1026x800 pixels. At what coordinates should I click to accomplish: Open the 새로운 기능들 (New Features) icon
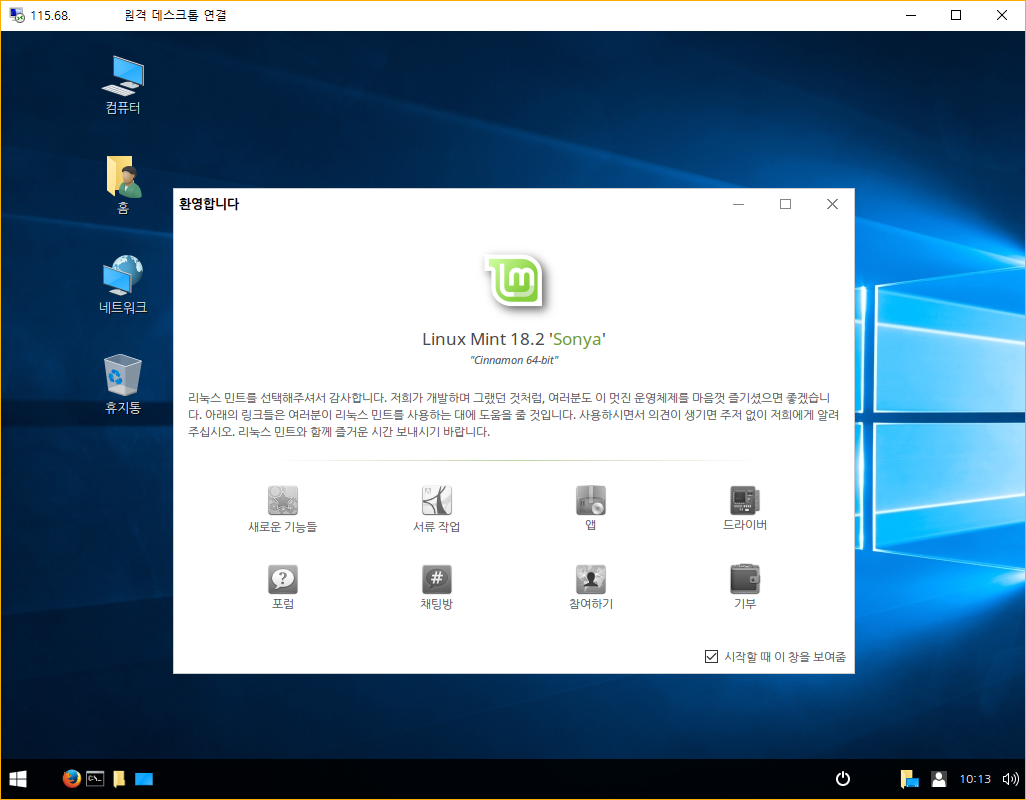click(283, 500)
